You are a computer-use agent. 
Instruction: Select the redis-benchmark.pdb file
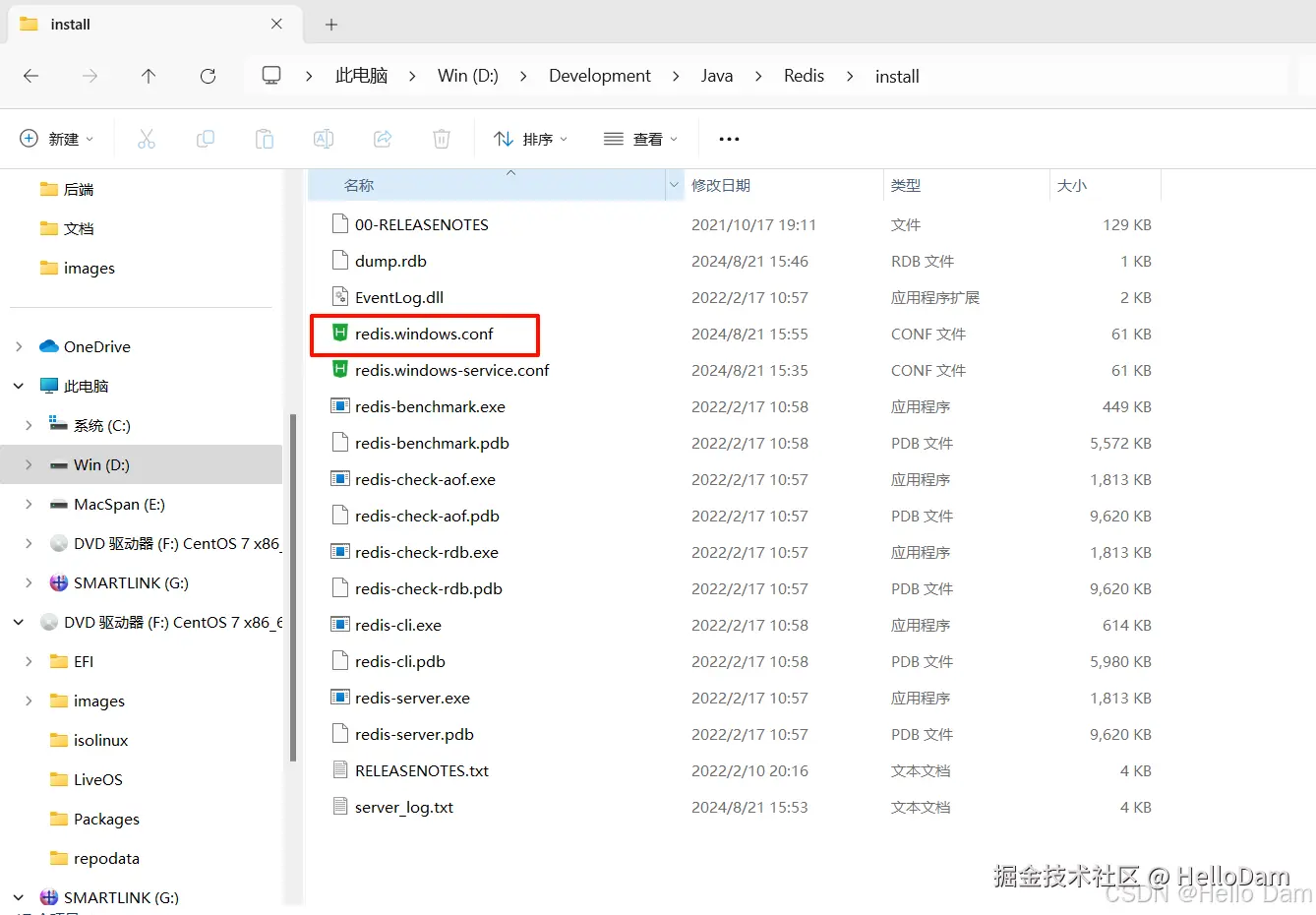pos(432,443)
